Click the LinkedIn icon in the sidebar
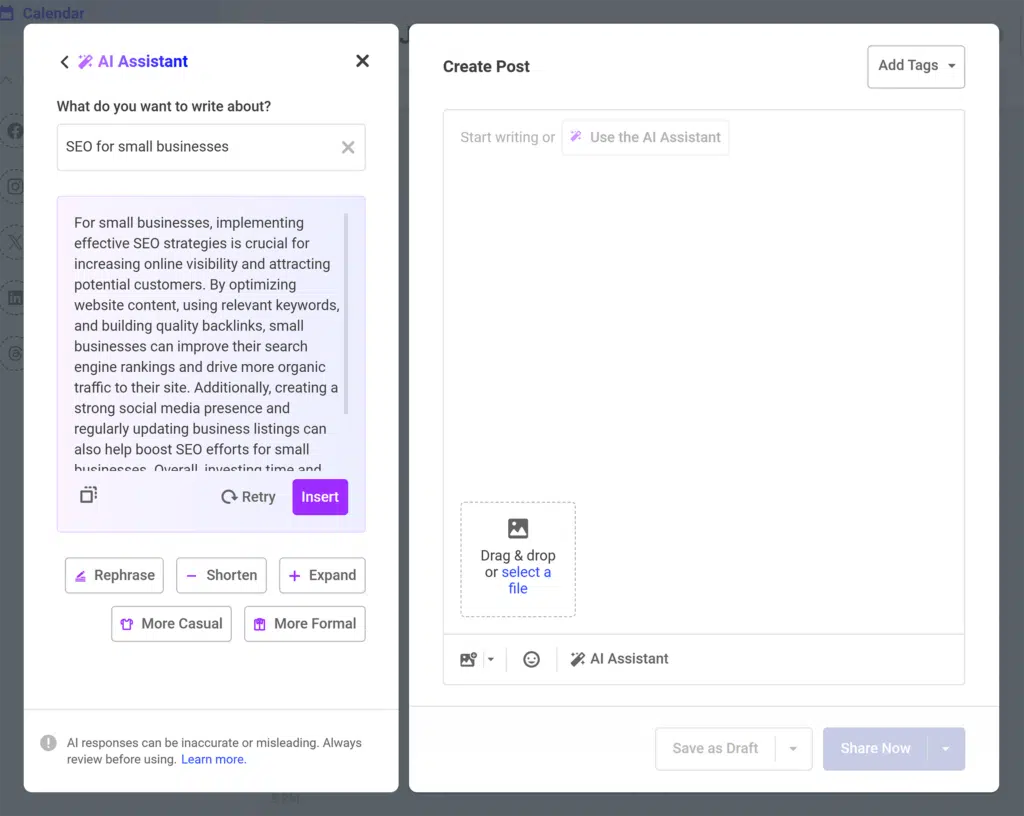1024x816 pixels. tap(15, 297)
